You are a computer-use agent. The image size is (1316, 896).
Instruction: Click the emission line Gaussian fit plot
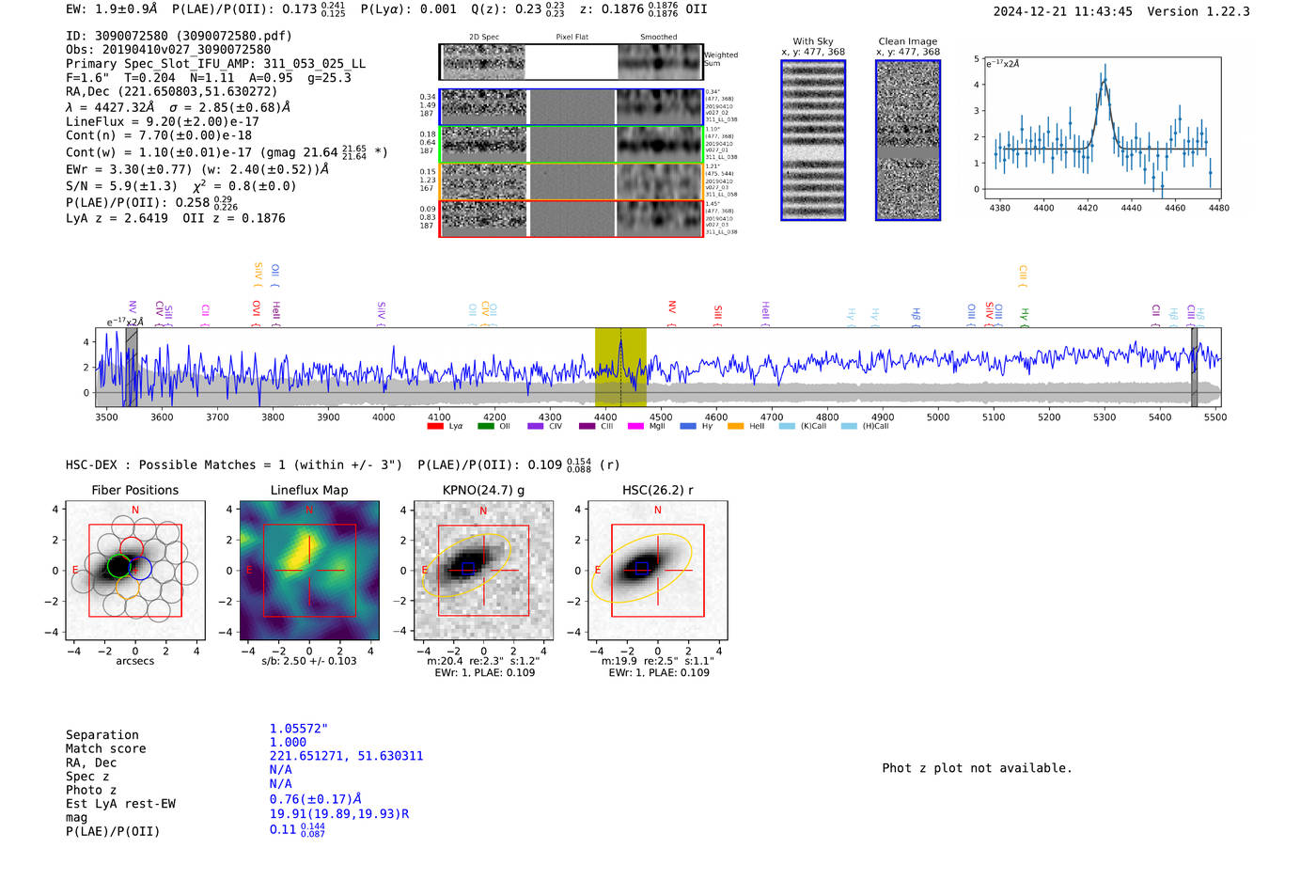tap(1103, 128)
